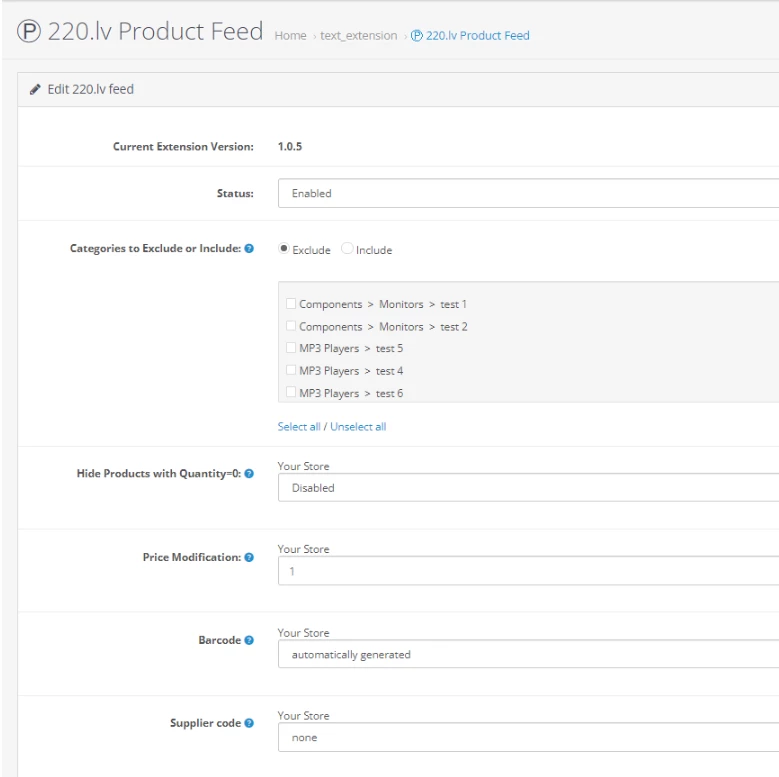Expand the Barcode dropdown set to automatically generated
779x777 pixels.
tap(528, 655)
